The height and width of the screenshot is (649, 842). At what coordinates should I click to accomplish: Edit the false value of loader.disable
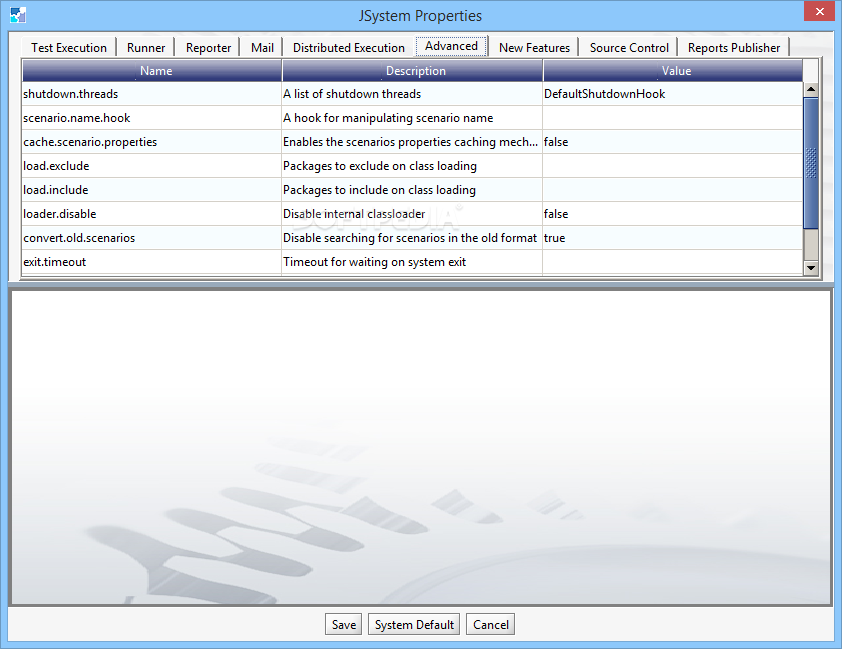pyautogui.click(x=673, y=214)
